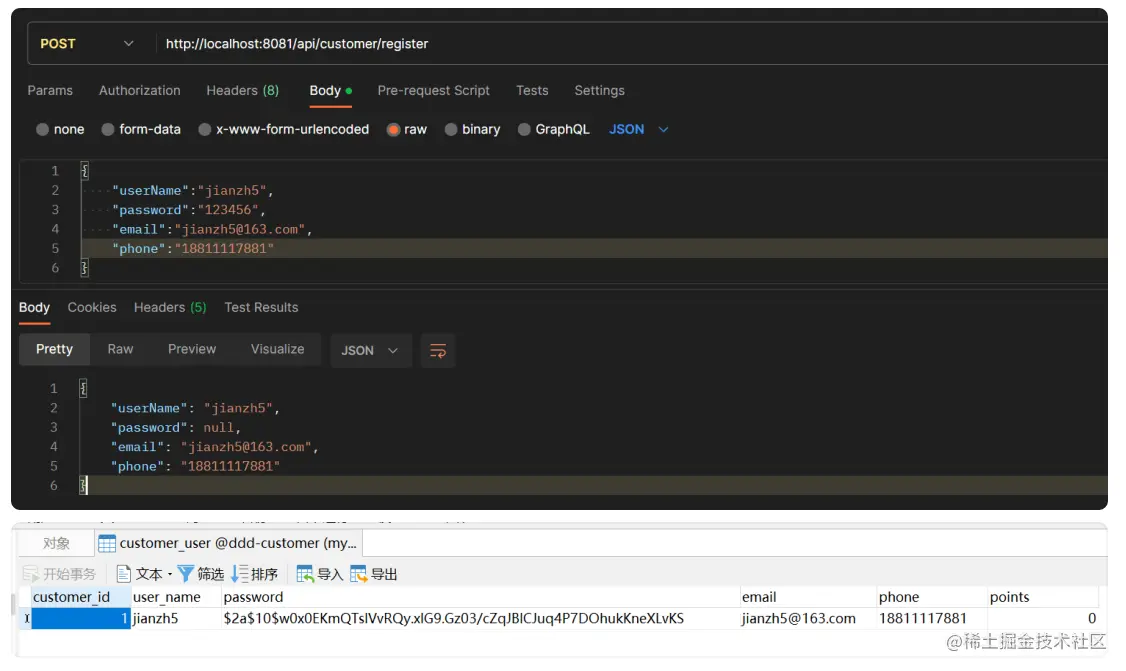
Task: Click the request "password":"123456" line
Action: (189, 210)
